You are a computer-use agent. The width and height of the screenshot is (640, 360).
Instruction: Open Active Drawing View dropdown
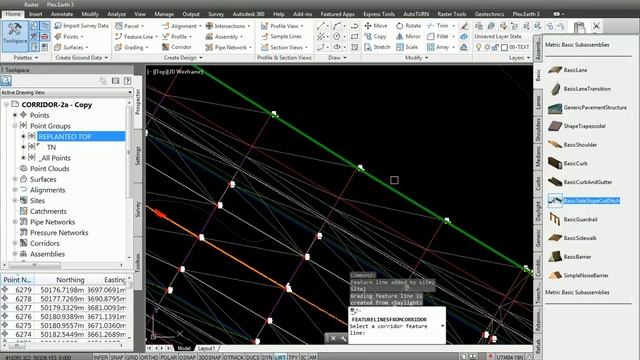coord(67,92)
